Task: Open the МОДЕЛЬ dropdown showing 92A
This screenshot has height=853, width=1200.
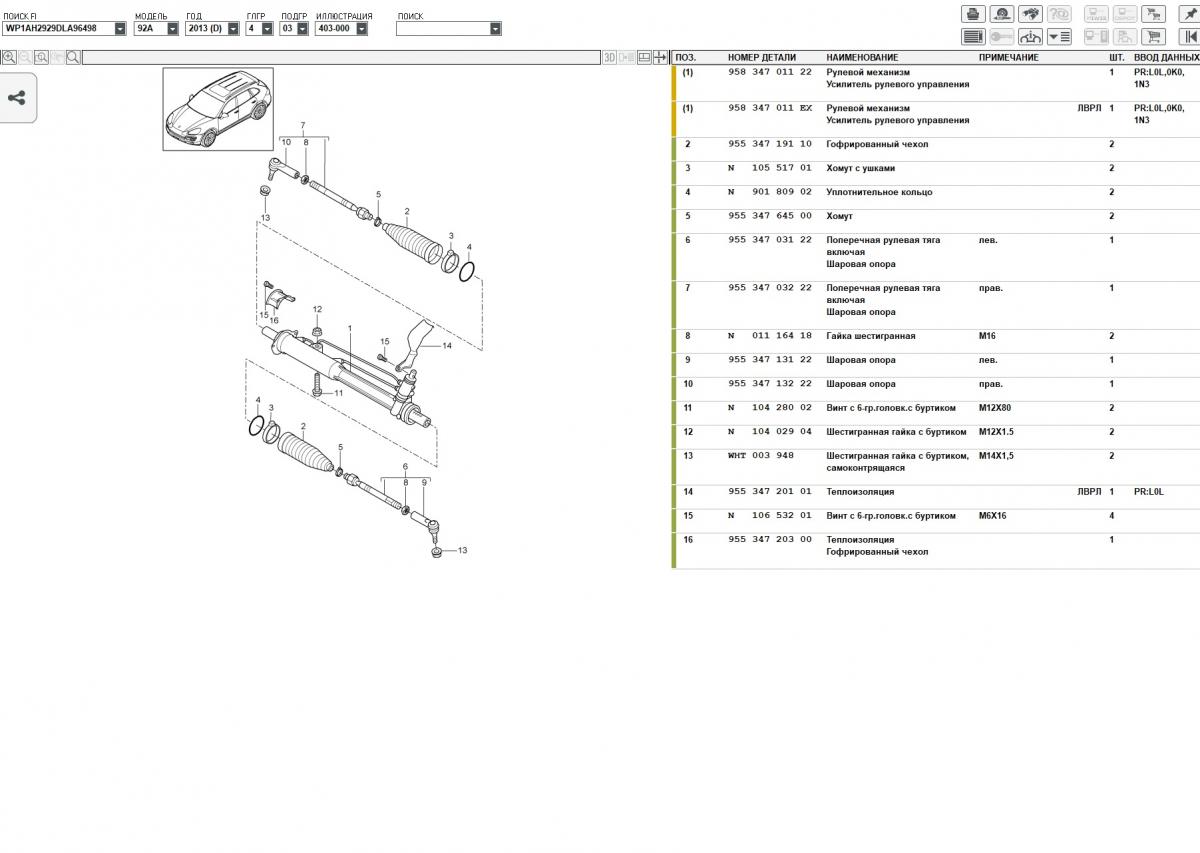Action: tap(156, 29)
